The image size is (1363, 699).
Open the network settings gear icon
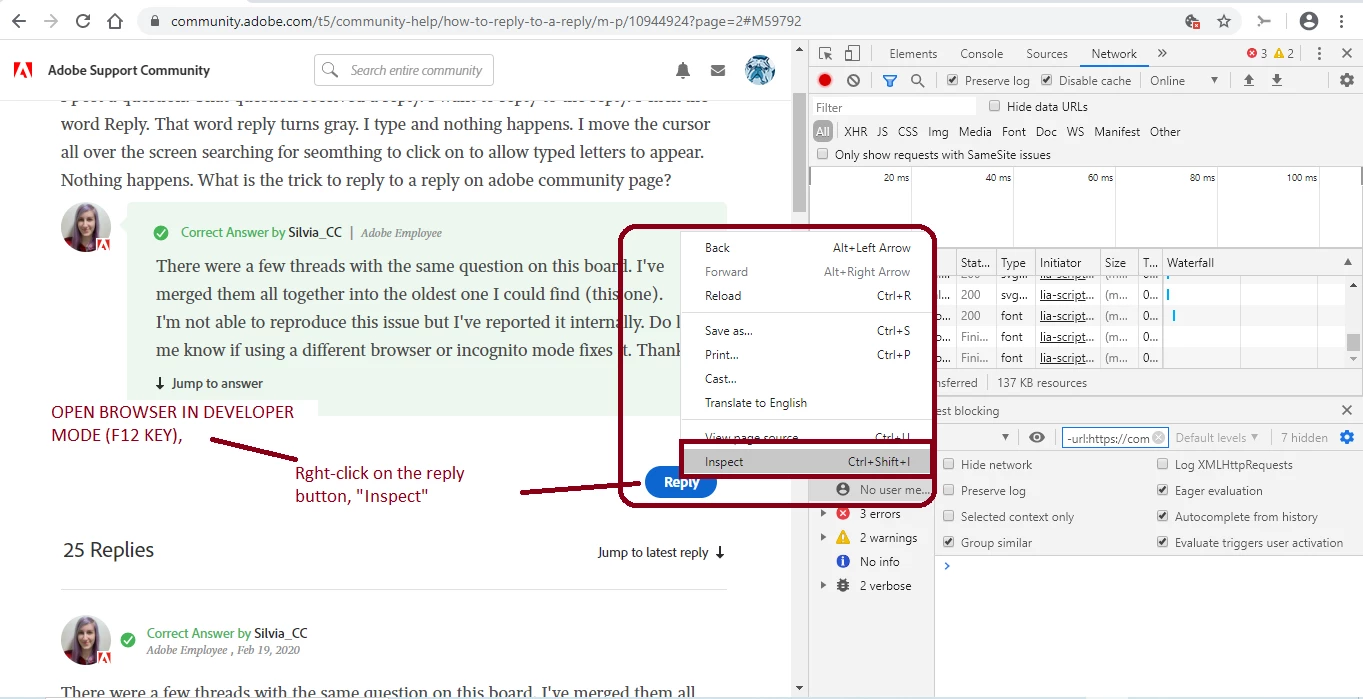click(x=1347, y=81)
